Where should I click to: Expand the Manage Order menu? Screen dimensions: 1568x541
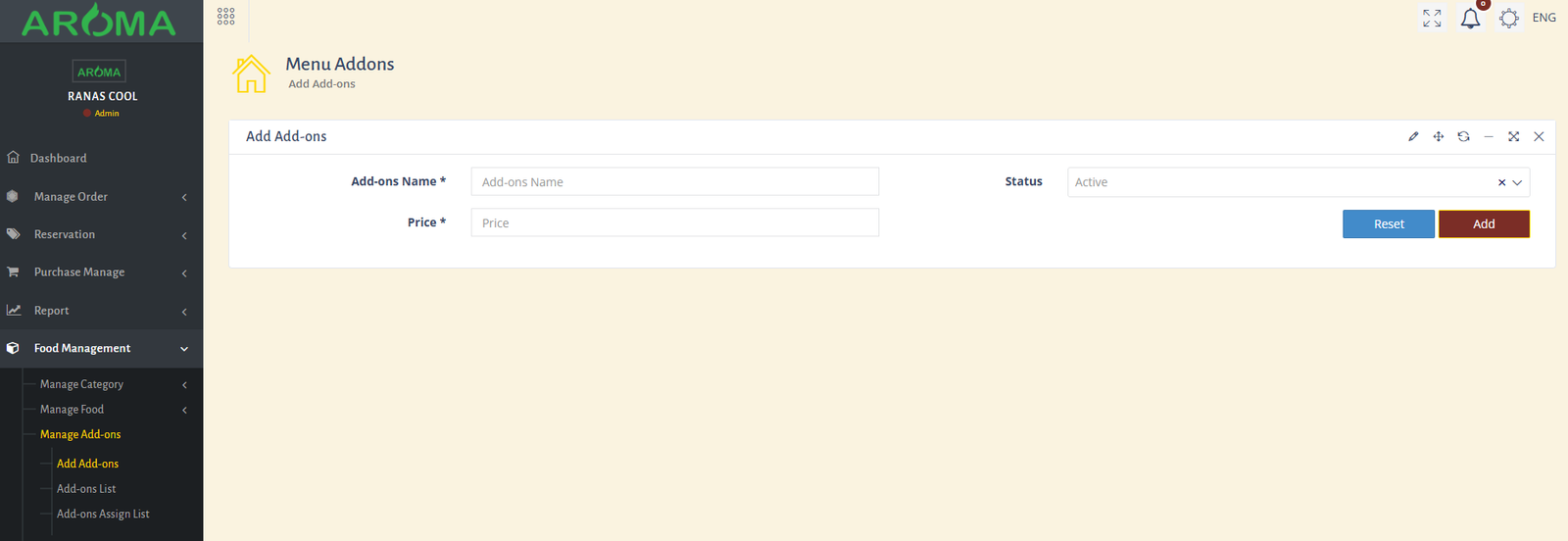pyautogui.click(x=71, y=197)
